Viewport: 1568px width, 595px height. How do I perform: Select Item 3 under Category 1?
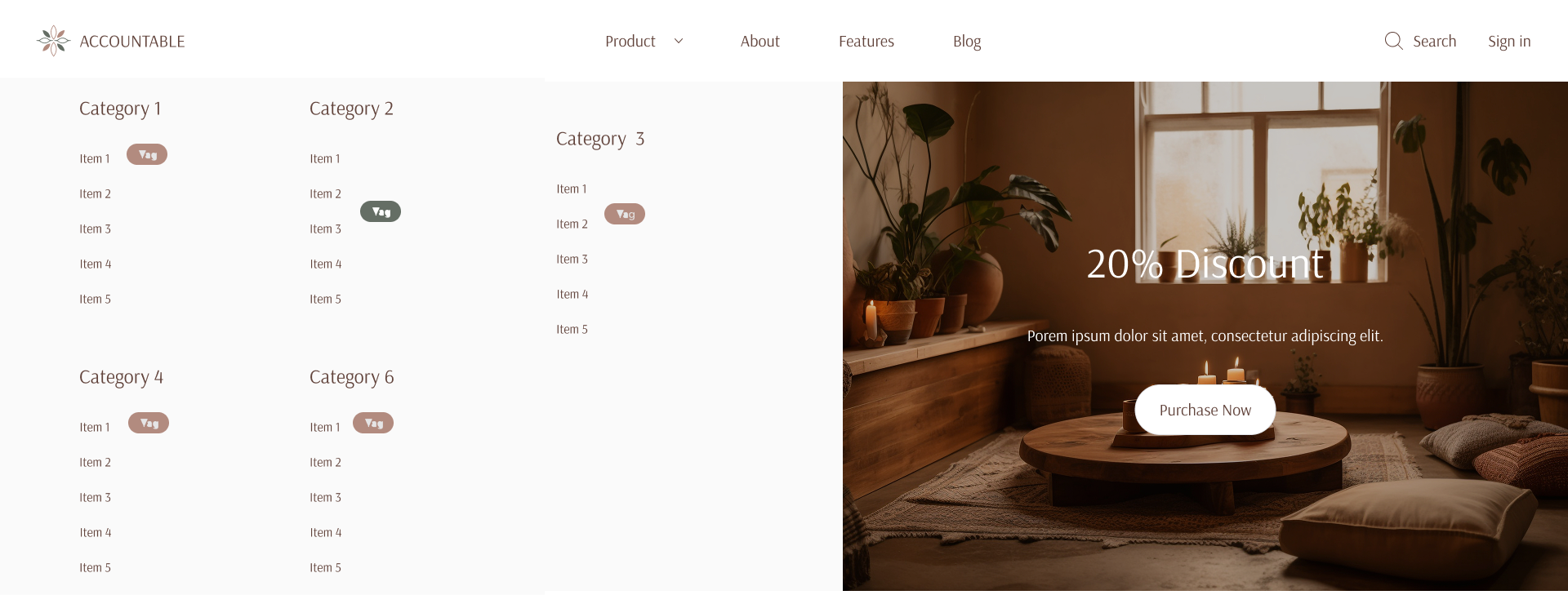coord(95,229)
